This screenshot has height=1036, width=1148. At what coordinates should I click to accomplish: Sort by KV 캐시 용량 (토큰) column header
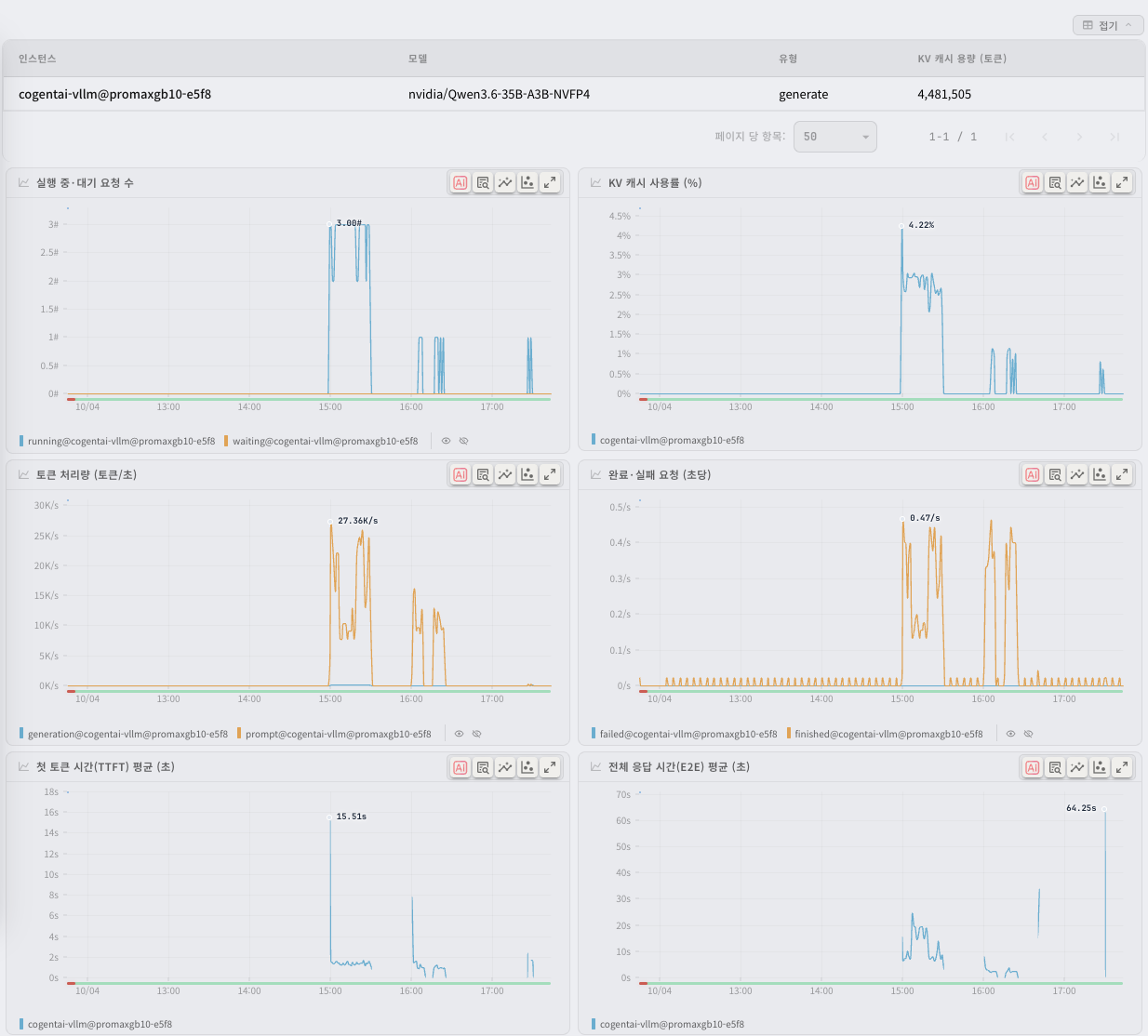click(x=962, y=59)
